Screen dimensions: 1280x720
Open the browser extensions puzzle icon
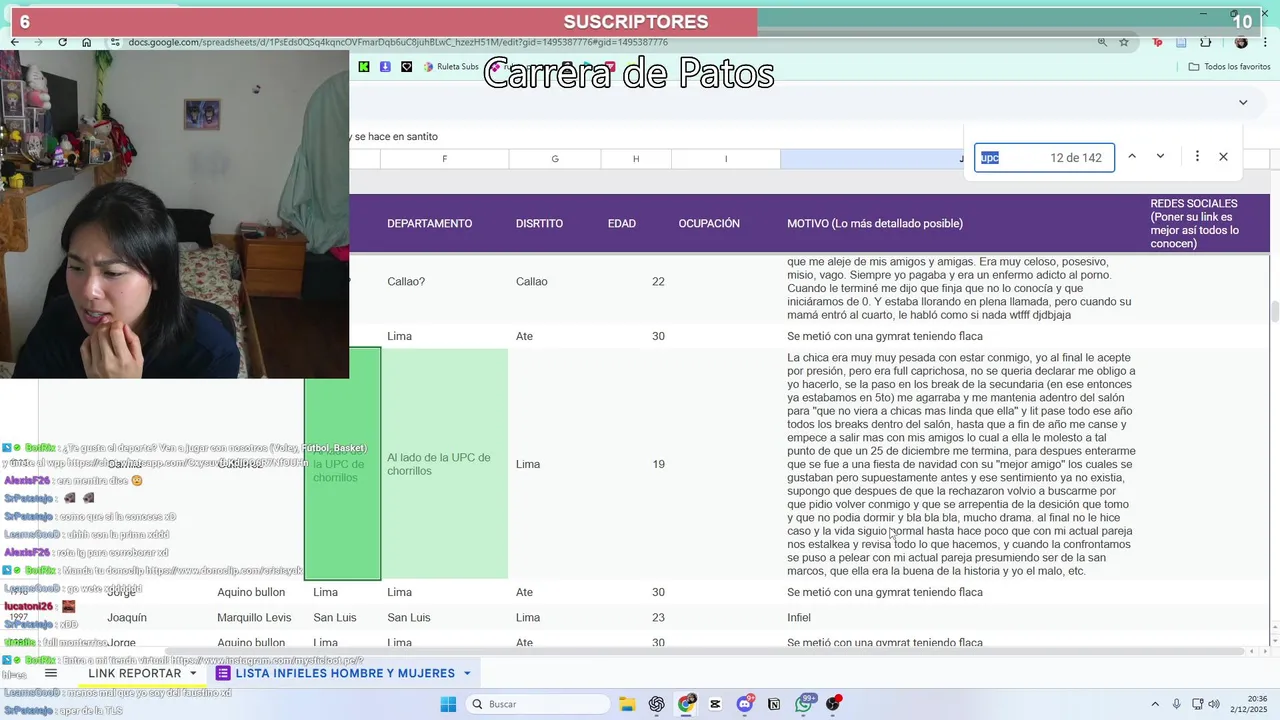1205,42
